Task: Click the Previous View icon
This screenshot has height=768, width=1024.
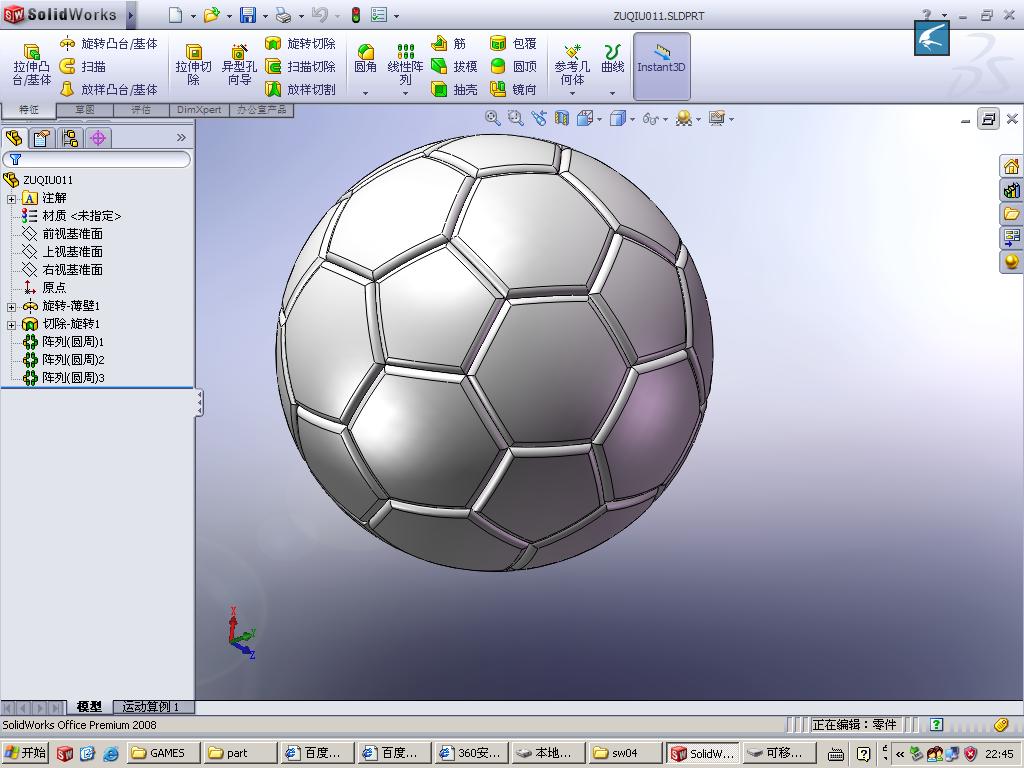Action: point(539,118)
